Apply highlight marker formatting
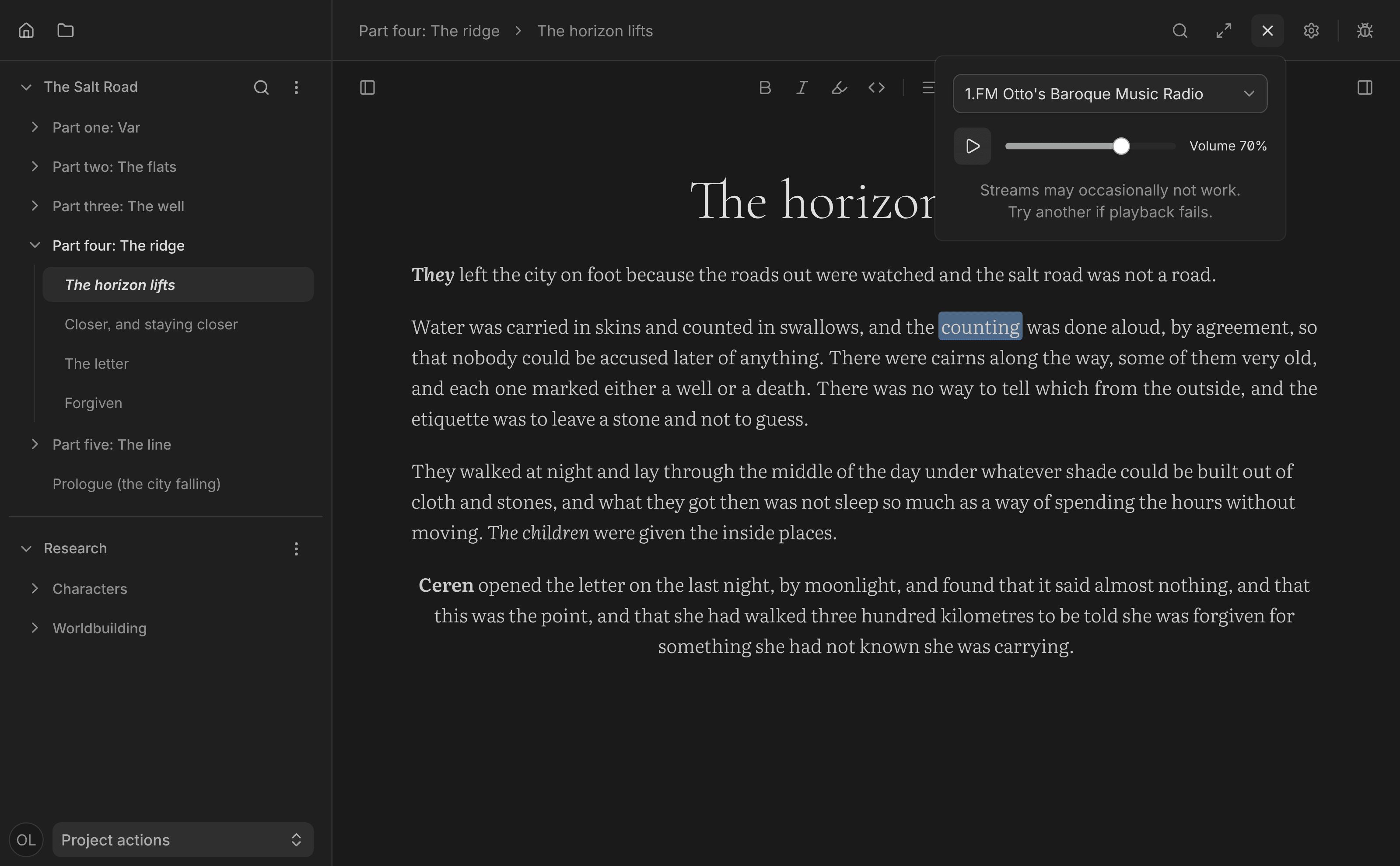This screenshot has width=1400, height=866. [839, 87]
